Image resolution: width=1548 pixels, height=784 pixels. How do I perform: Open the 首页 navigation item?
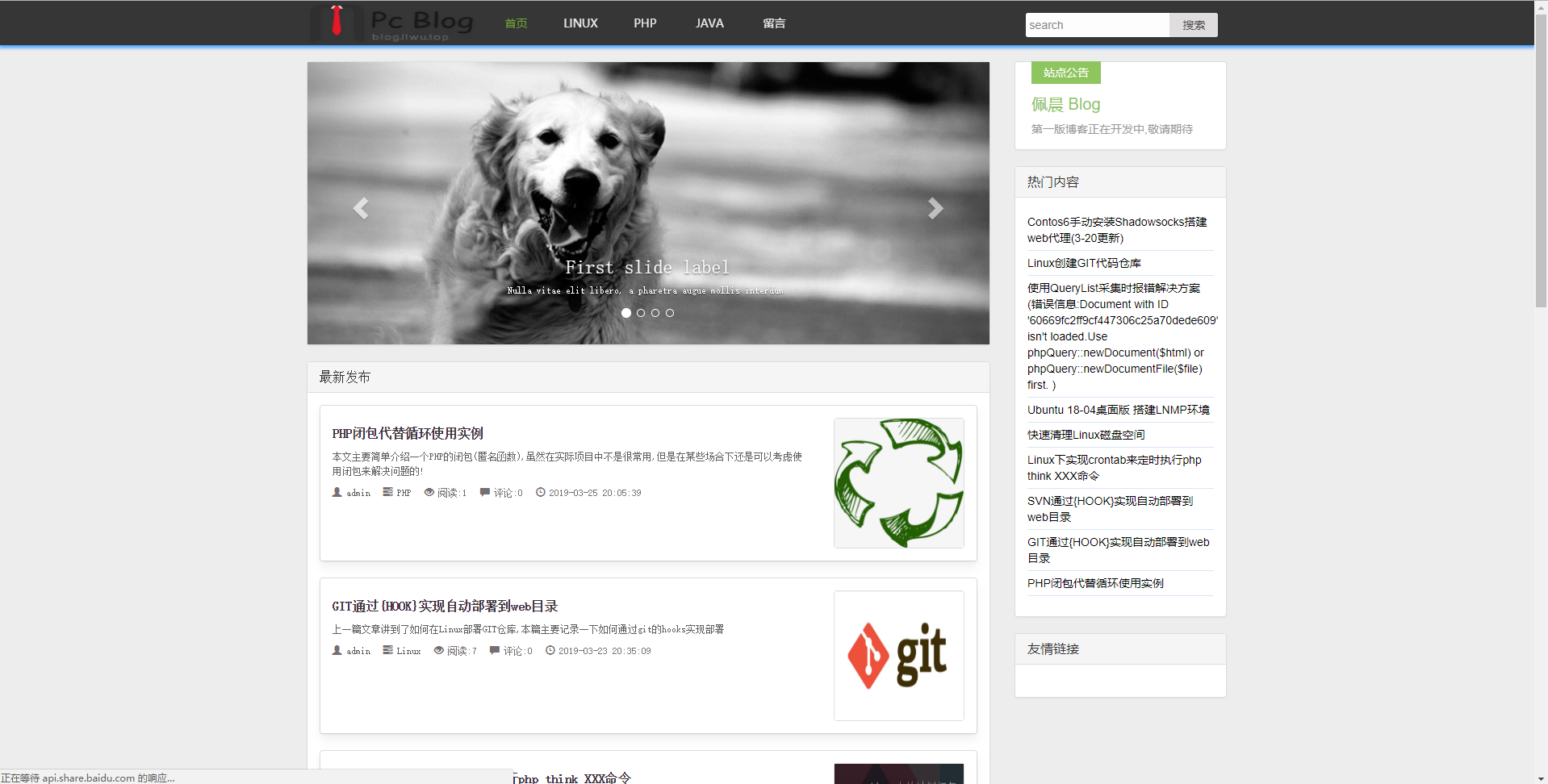(x=516, y=23)
